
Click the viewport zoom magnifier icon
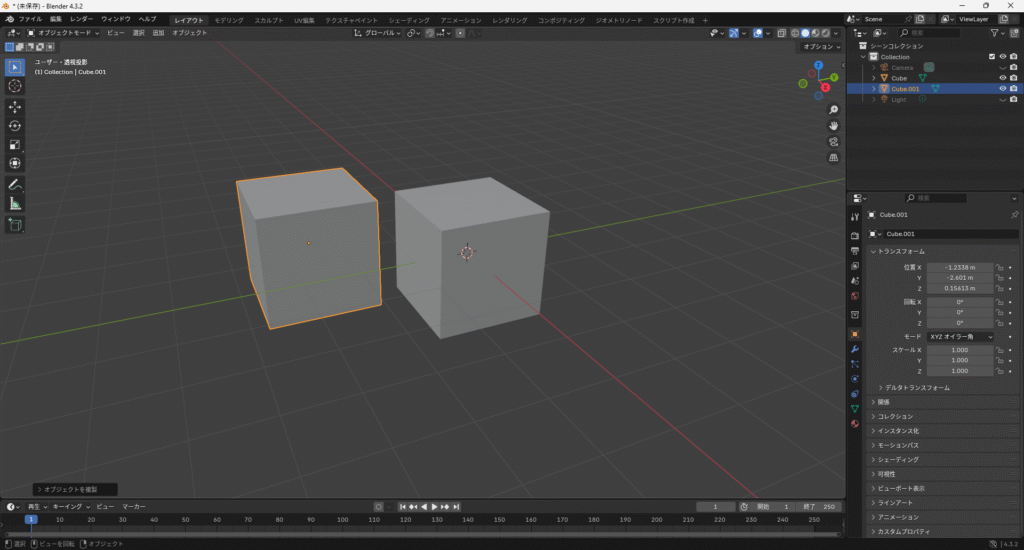(x=833, y=110)
